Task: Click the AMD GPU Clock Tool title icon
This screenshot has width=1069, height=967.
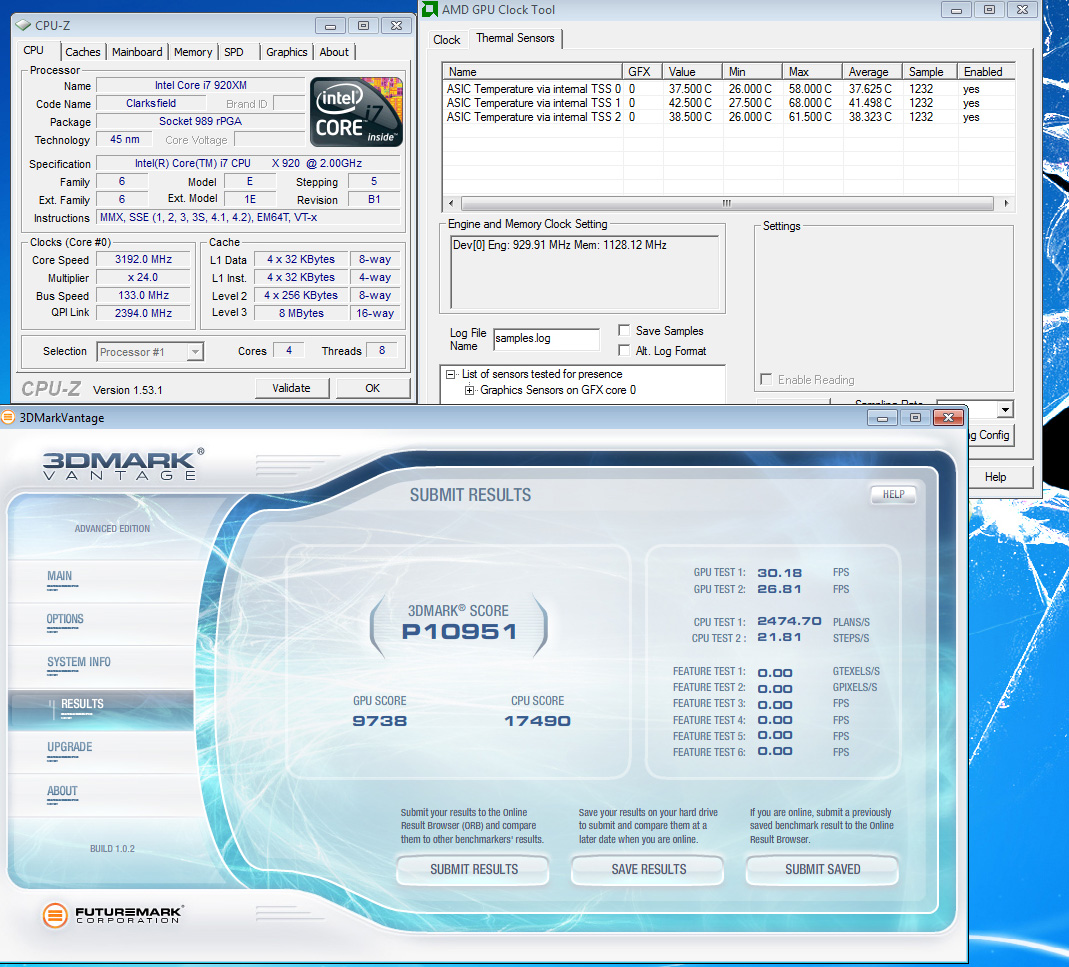Action: click(x=430, y=10)
